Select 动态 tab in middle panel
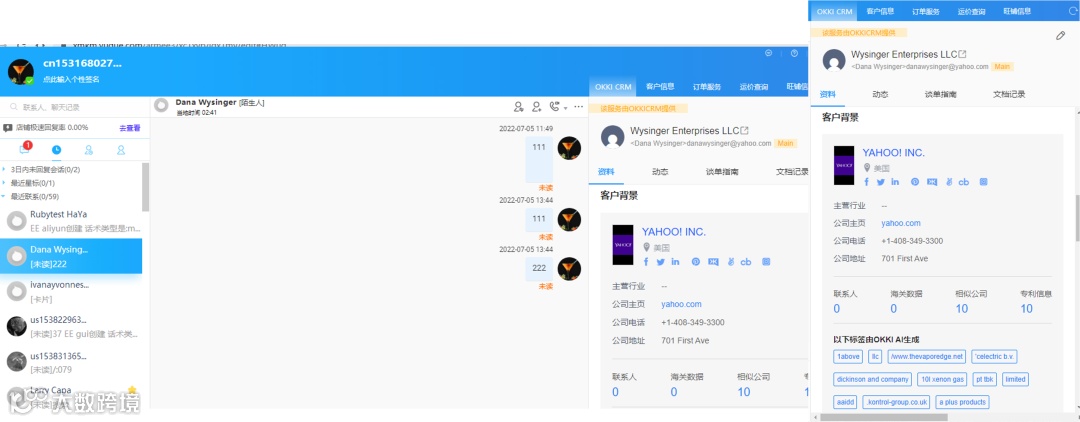The image size is (1080, 422). [x=660, y=171]
